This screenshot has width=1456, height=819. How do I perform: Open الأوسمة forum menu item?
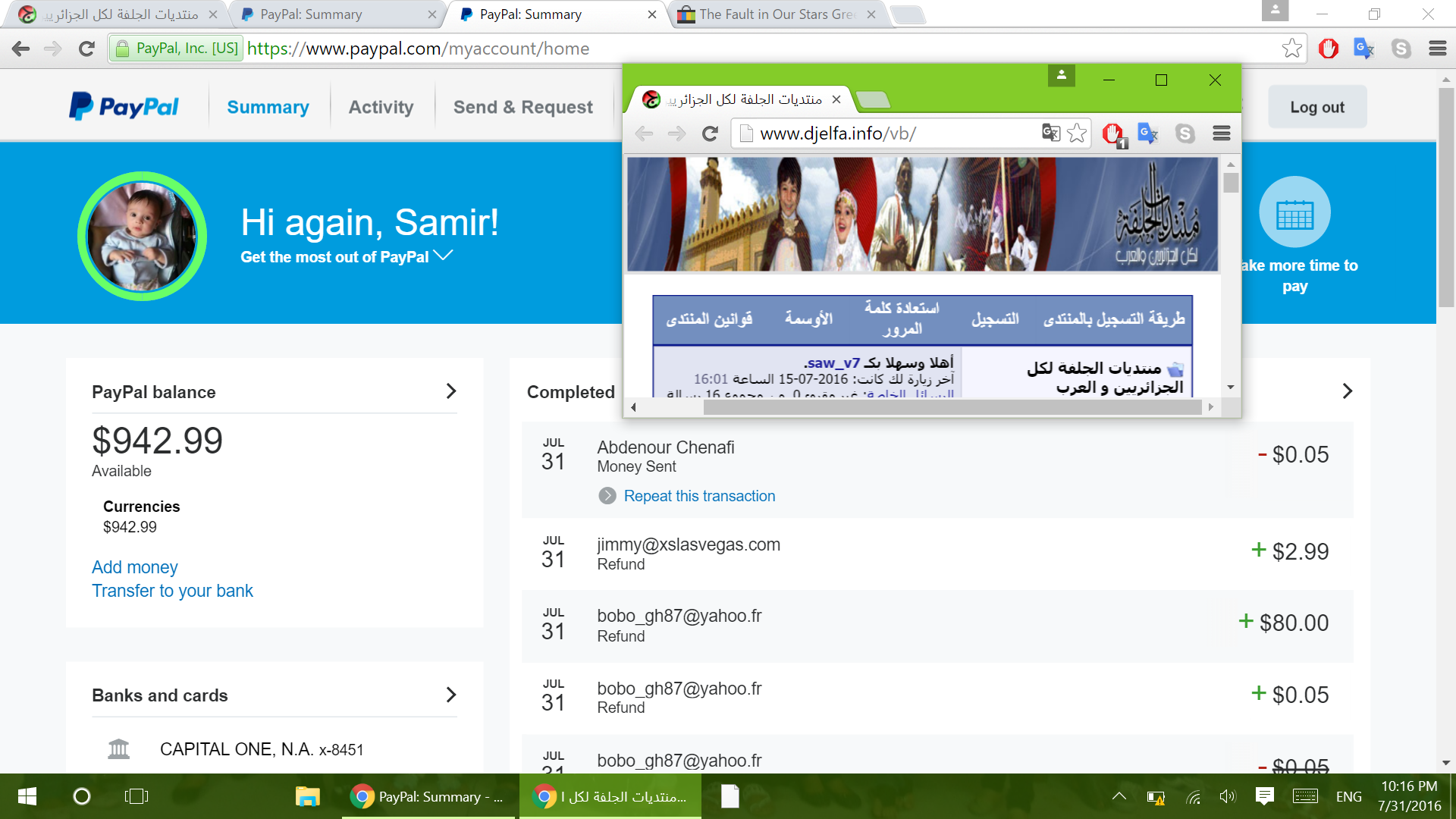(808, 318)
